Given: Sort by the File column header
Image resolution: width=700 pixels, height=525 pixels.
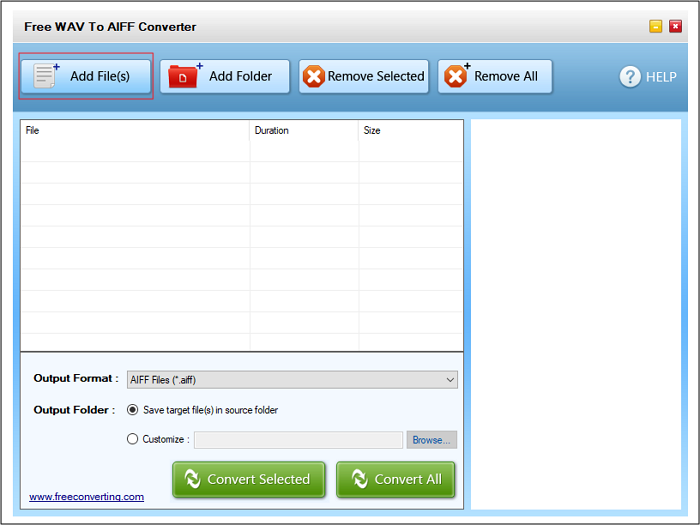Looking at the screenshot, I should (135, 131).
